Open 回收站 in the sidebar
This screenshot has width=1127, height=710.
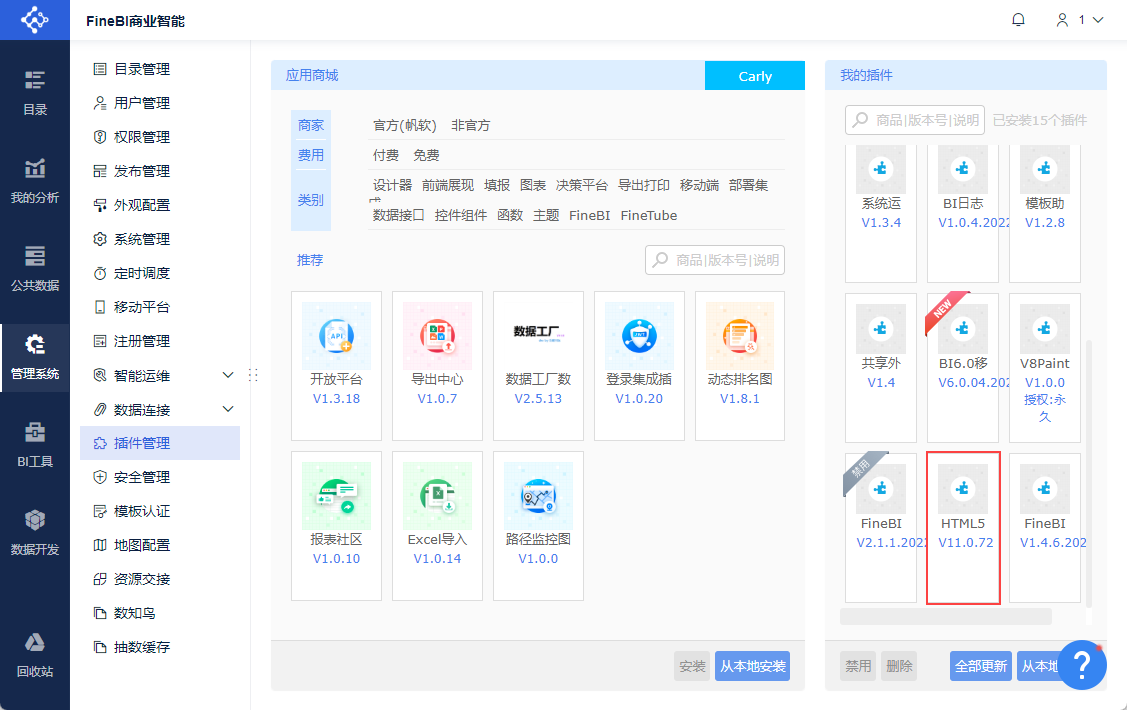tap(34, 655)
